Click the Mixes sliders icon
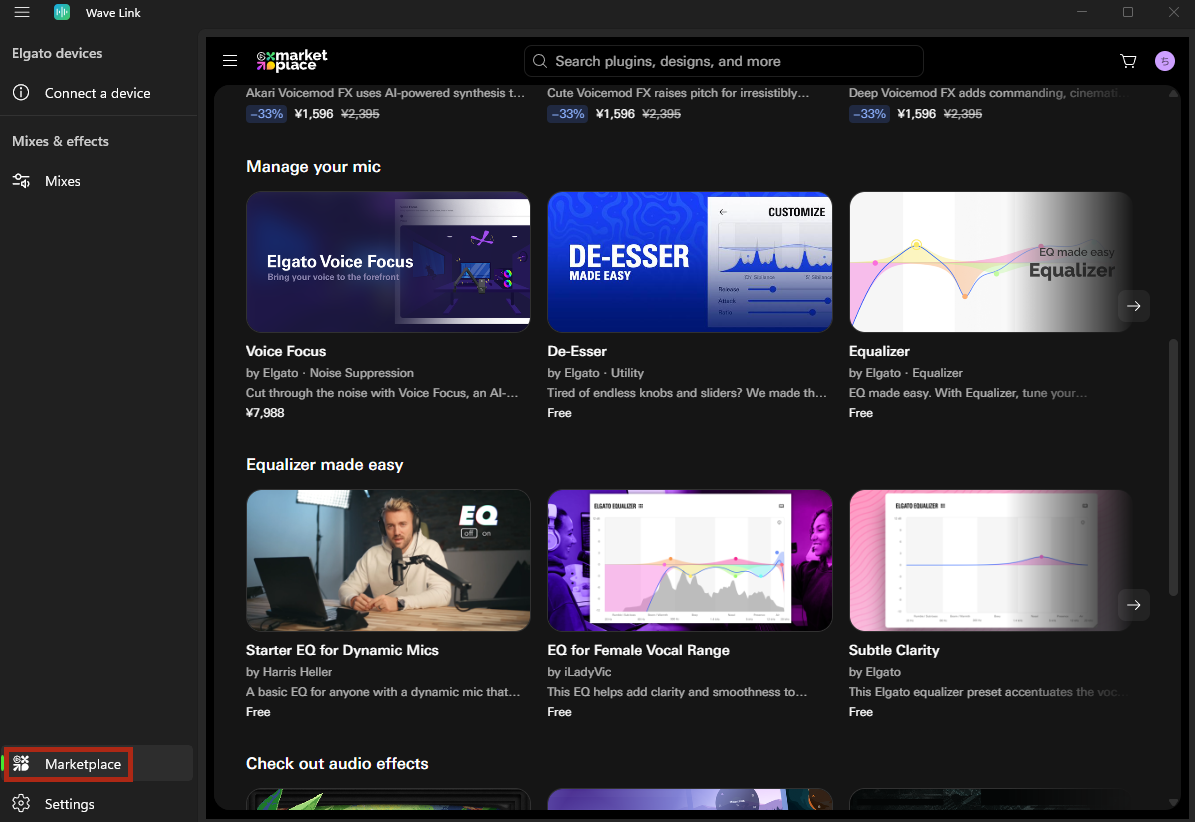1195x822 pixels. (x=21, y=181)
